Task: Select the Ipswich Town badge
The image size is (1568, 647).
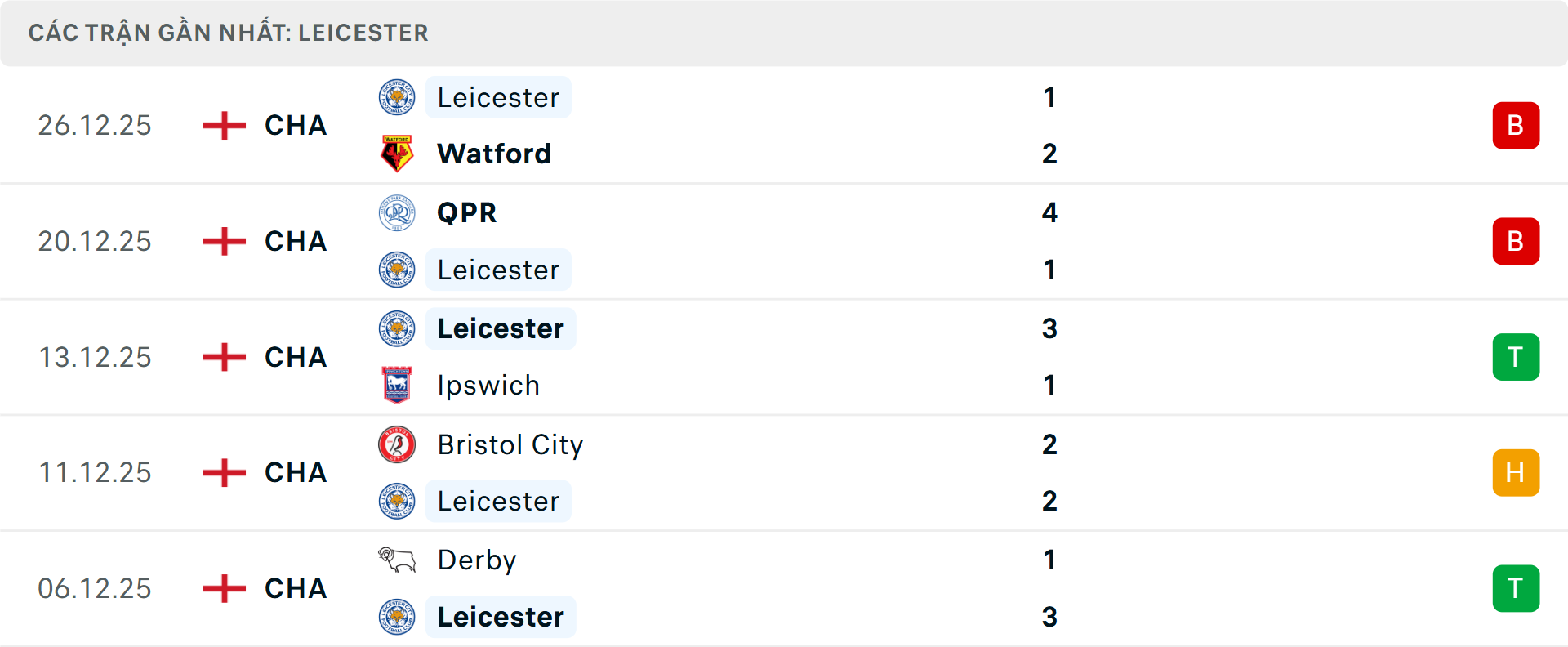Action: tap(397, 385)
